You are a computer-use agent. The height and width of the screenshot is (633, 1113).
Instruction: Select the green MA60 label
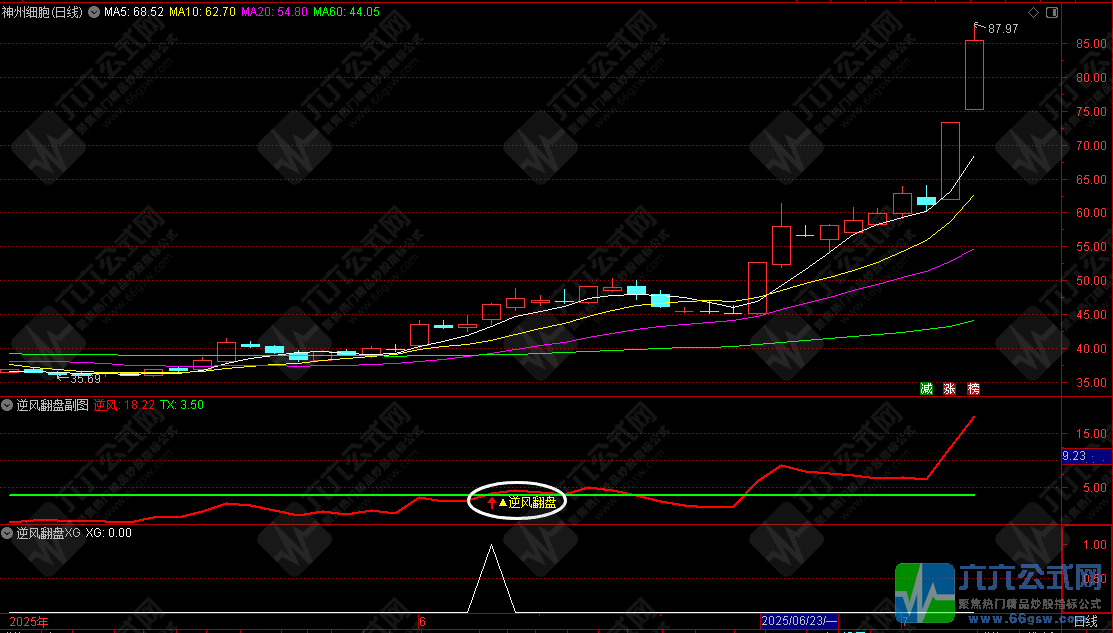346,12
